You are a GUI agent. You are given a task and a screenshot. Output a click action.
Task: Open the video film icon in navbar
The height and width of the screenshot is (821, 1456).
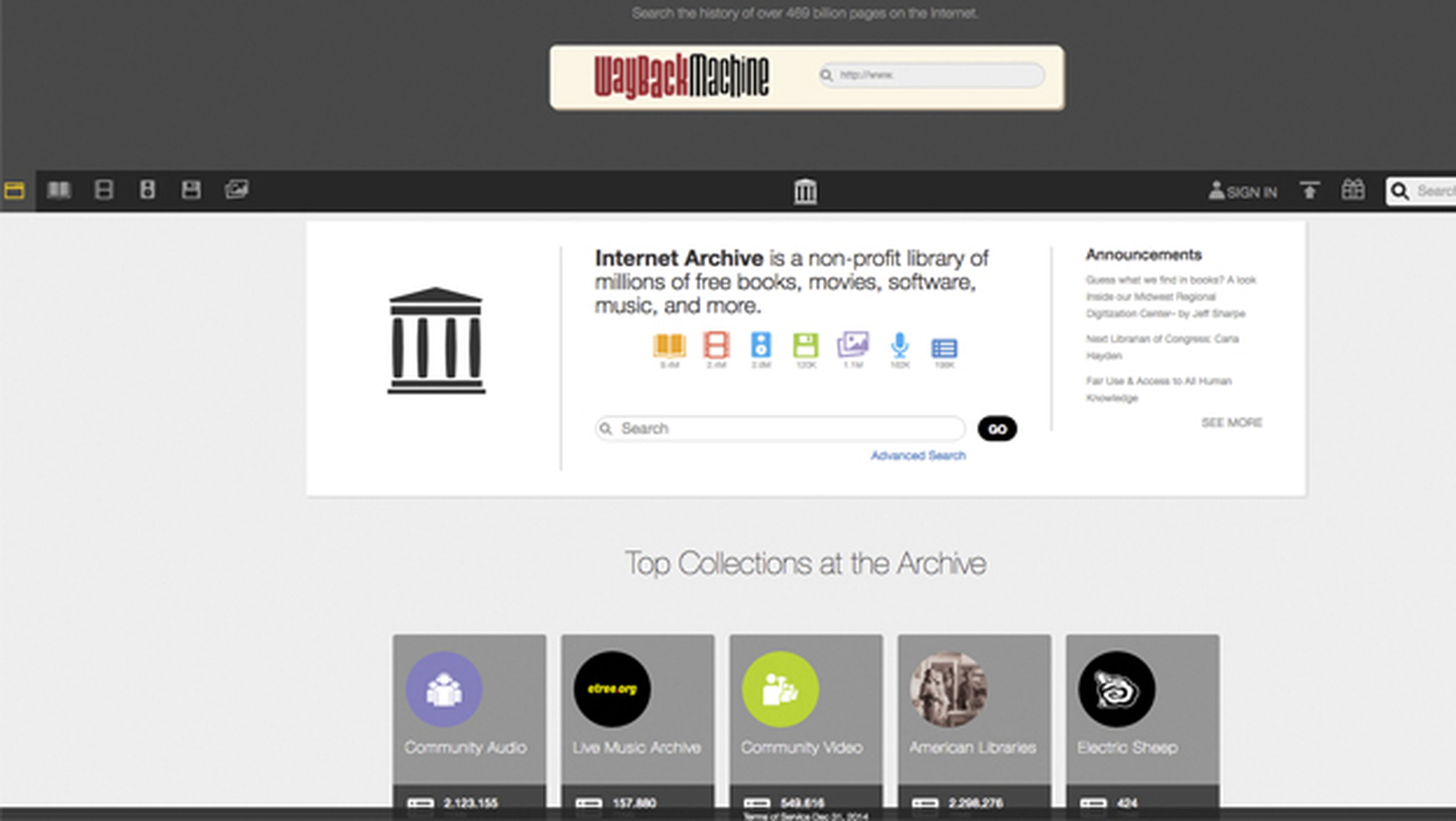point(104,190)
